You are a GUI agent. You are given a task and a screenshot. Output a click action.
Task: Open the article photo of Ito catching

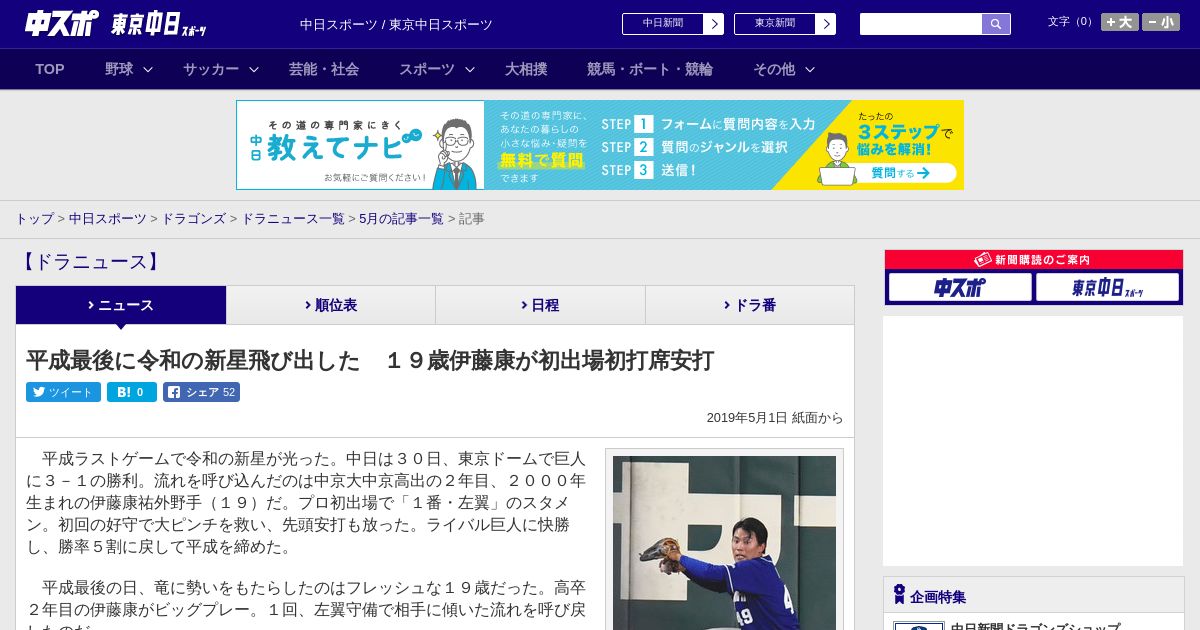point(724,543)
